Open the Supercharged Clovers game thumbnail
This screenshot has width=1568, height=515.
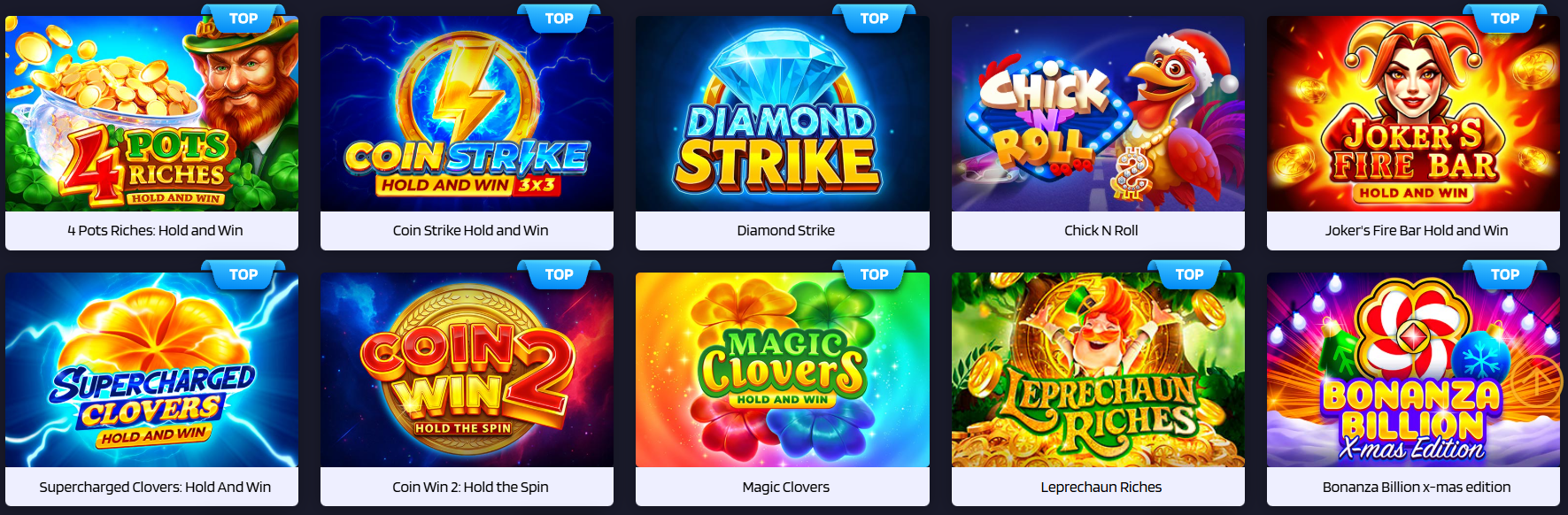point(151,370)
